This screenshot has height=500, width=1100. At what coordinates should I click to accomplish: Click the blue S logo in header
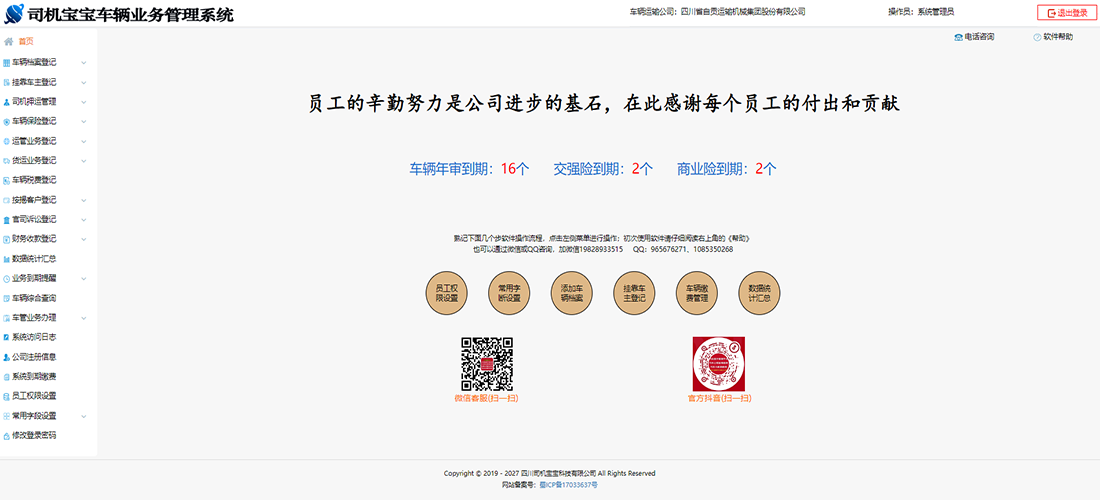pos(13,13)
